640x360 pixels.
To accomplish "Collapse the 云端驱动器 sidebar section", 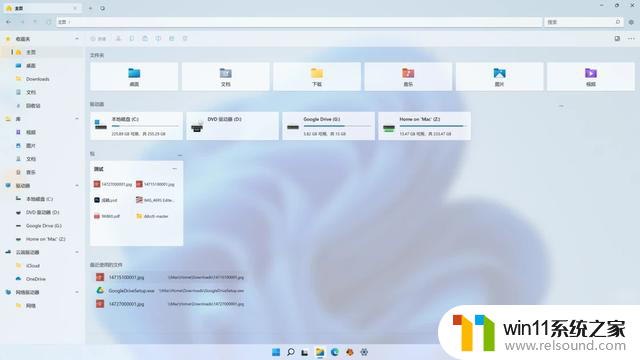I will [x=77, y=252].
